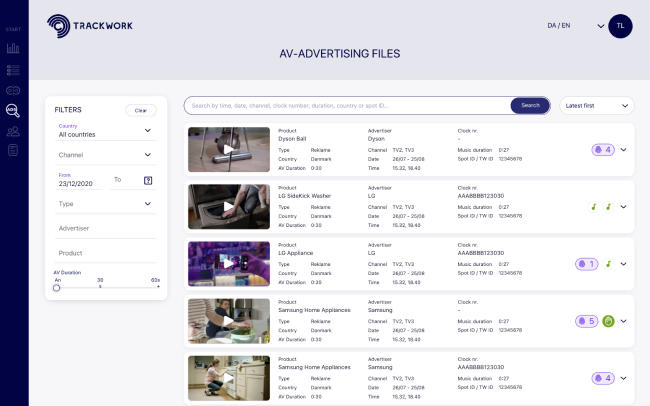
Task: Click second green music note on LG SideKick Washer row
Action: click(x=608, y=207)
